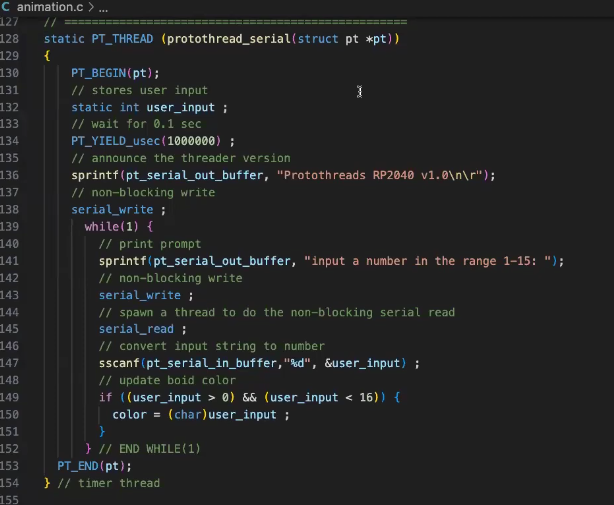Click line number 149 in the gutter

tap(11, 398)
